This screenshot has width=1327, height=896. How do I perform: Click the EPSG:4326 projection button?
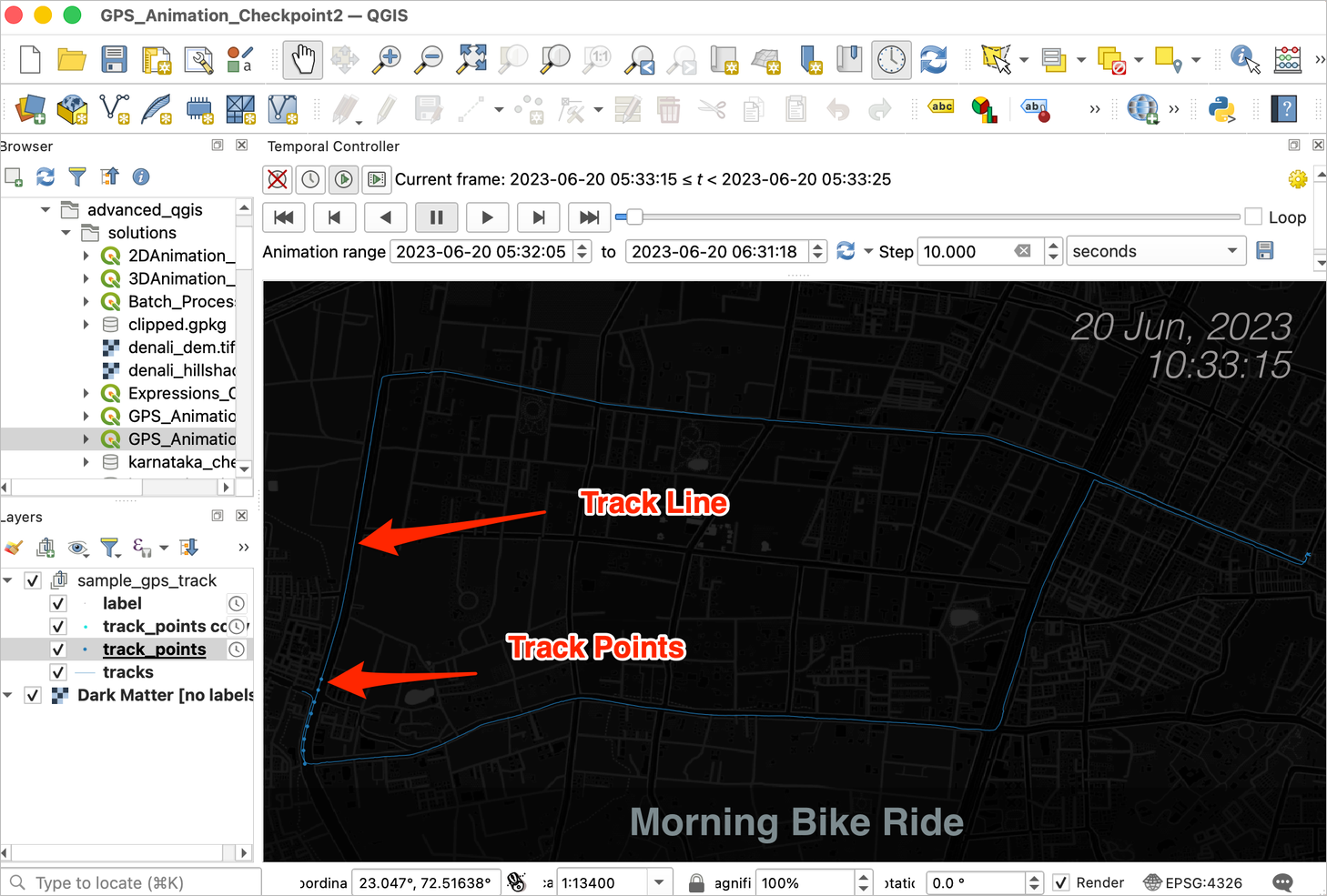1193,882
